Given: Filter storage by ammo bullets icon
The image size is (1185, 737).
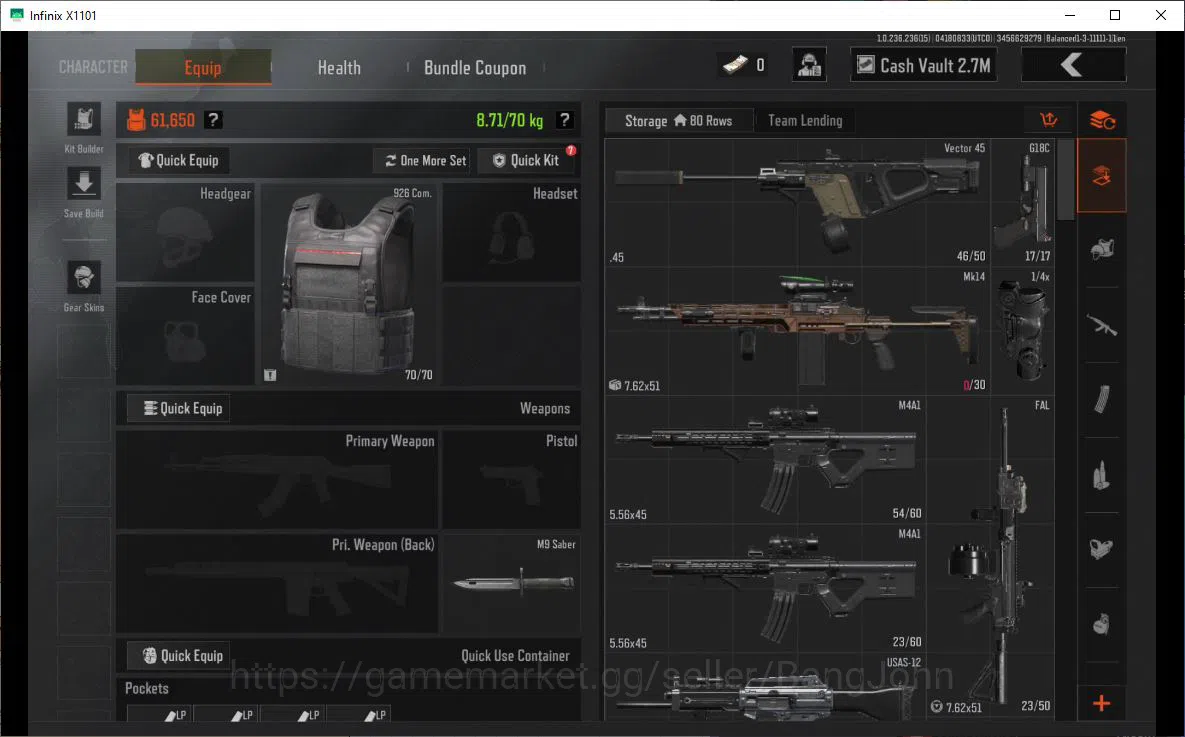Looking at the screenshot, I should click(x=1102, y=475).
